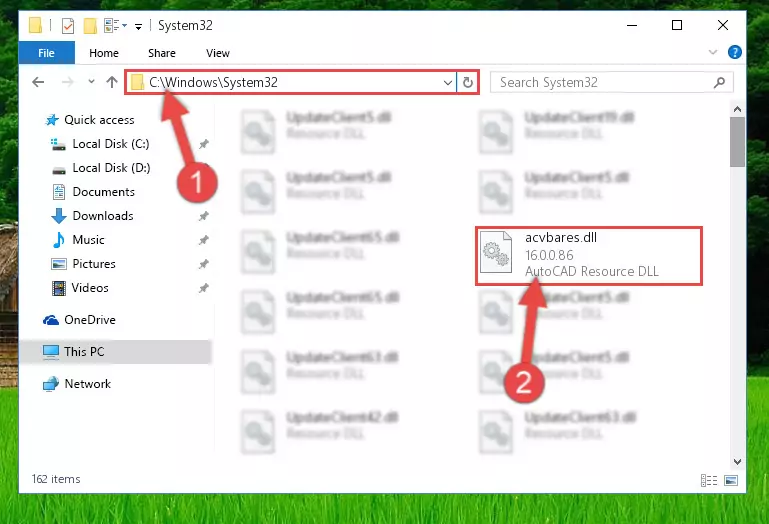Maximize the System32 window
Image resolution: width=769 pixels, height=524 pixels.
pos(677,25)
